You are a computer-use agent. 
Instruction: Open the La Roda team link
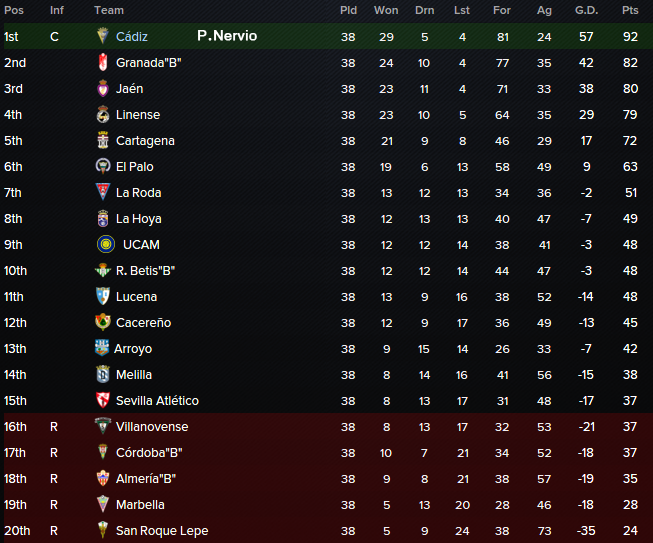click(138, 193)
